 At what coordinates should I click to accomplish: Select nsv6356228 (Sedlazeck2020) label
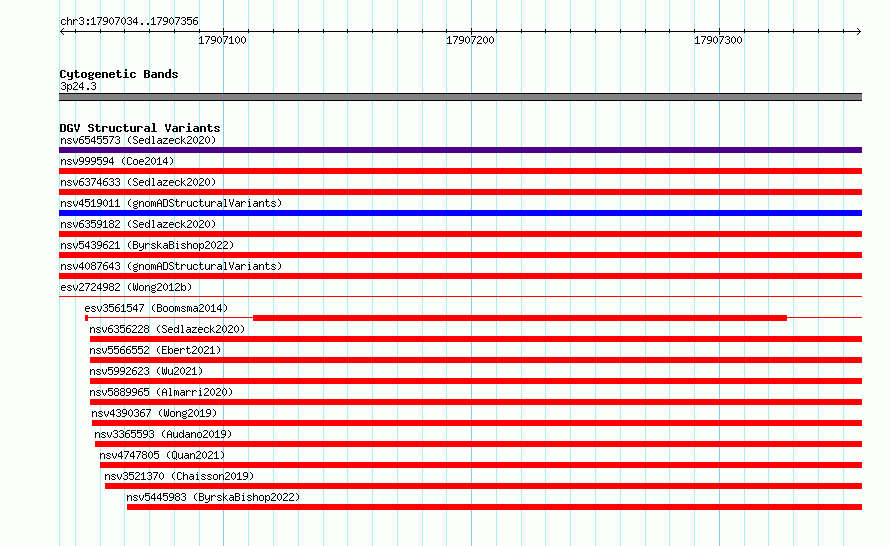point(167,329)
